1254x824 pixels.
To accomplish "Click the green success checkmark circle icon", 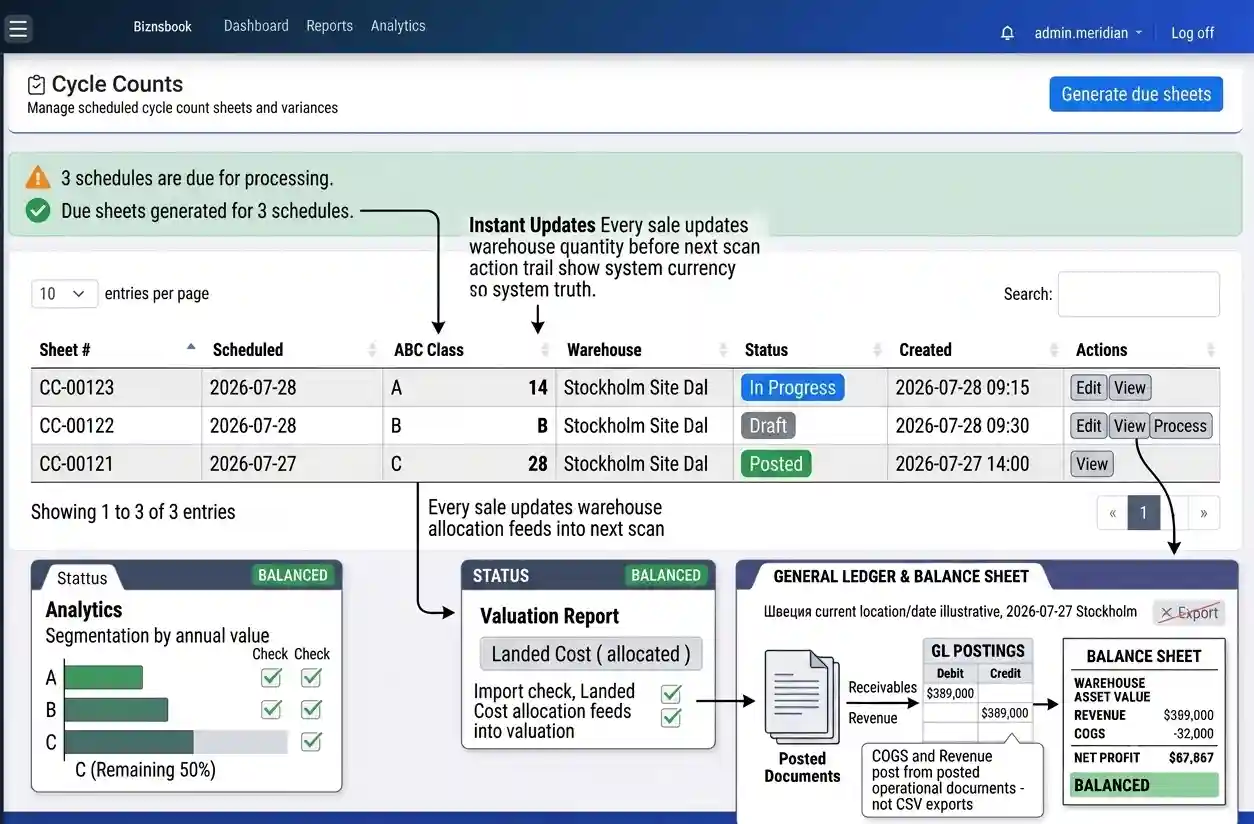I will pyautogui.click(x=38, y=210).
